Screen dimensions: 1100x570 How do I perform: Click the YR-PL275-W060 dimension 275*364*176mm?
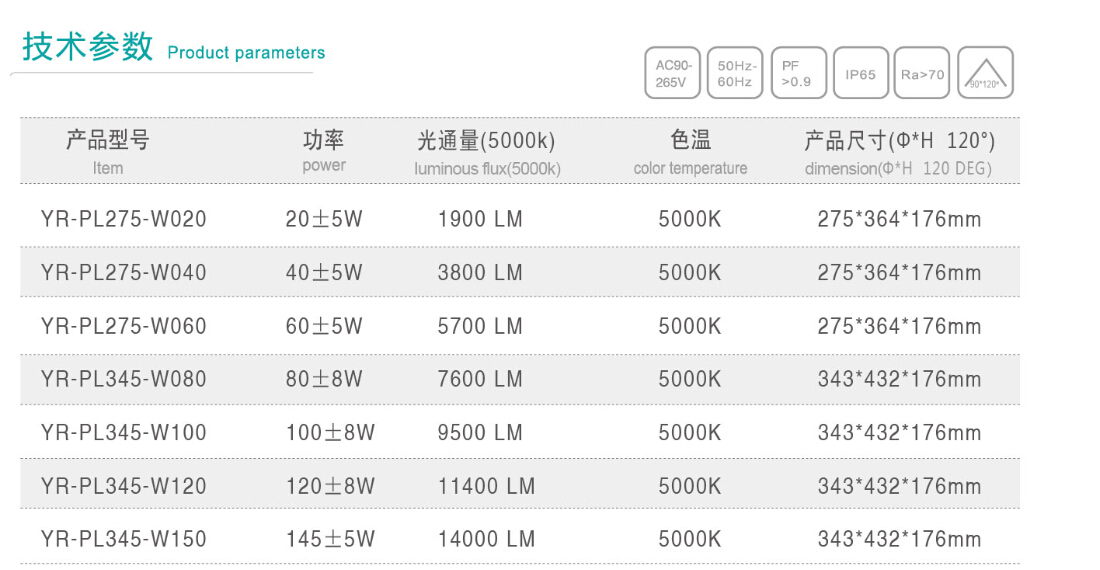pyautogui.click(x=899, y=326)
